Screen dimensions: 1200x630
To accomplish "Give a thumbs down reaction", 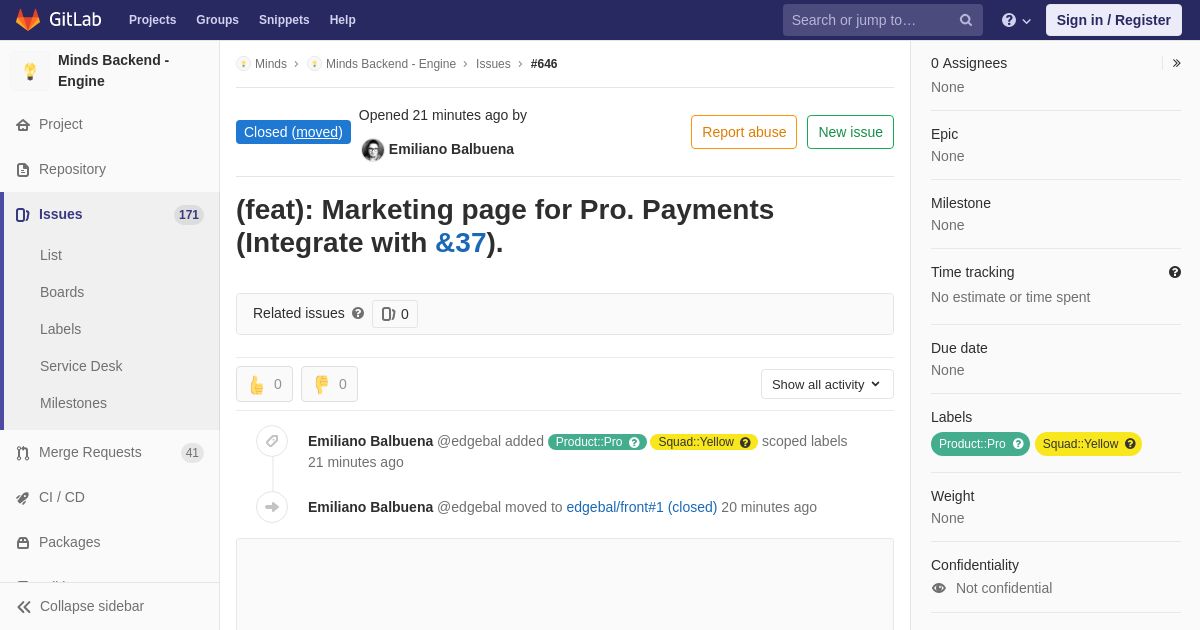I will [x=329, y=384].
